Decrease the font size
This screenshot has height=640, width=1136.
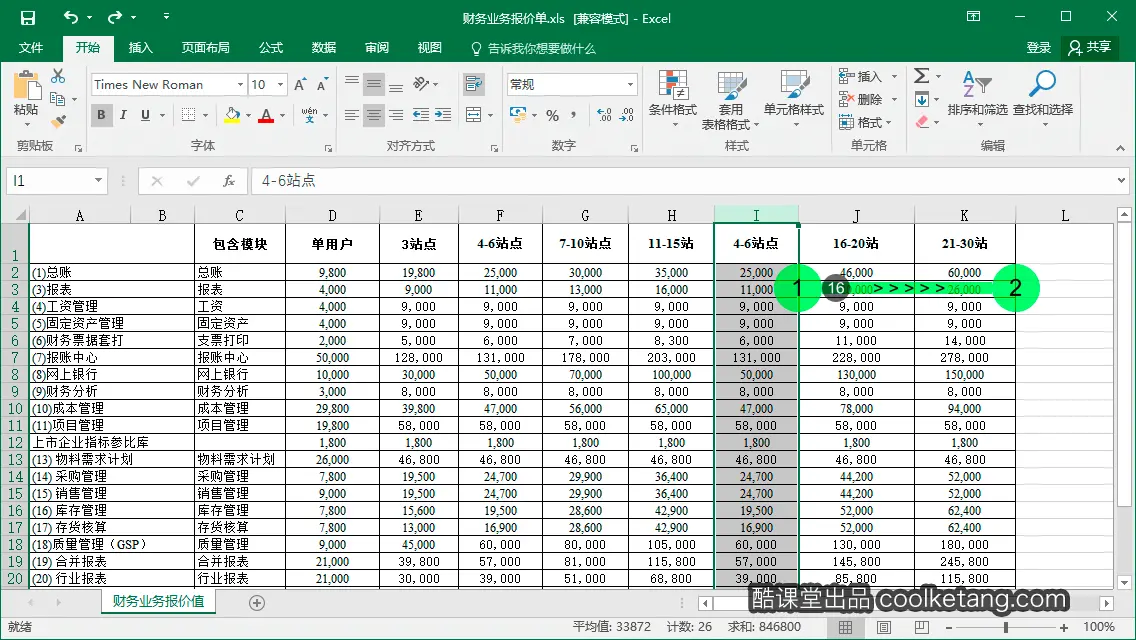pyautogui.click(x=322, y=85)
